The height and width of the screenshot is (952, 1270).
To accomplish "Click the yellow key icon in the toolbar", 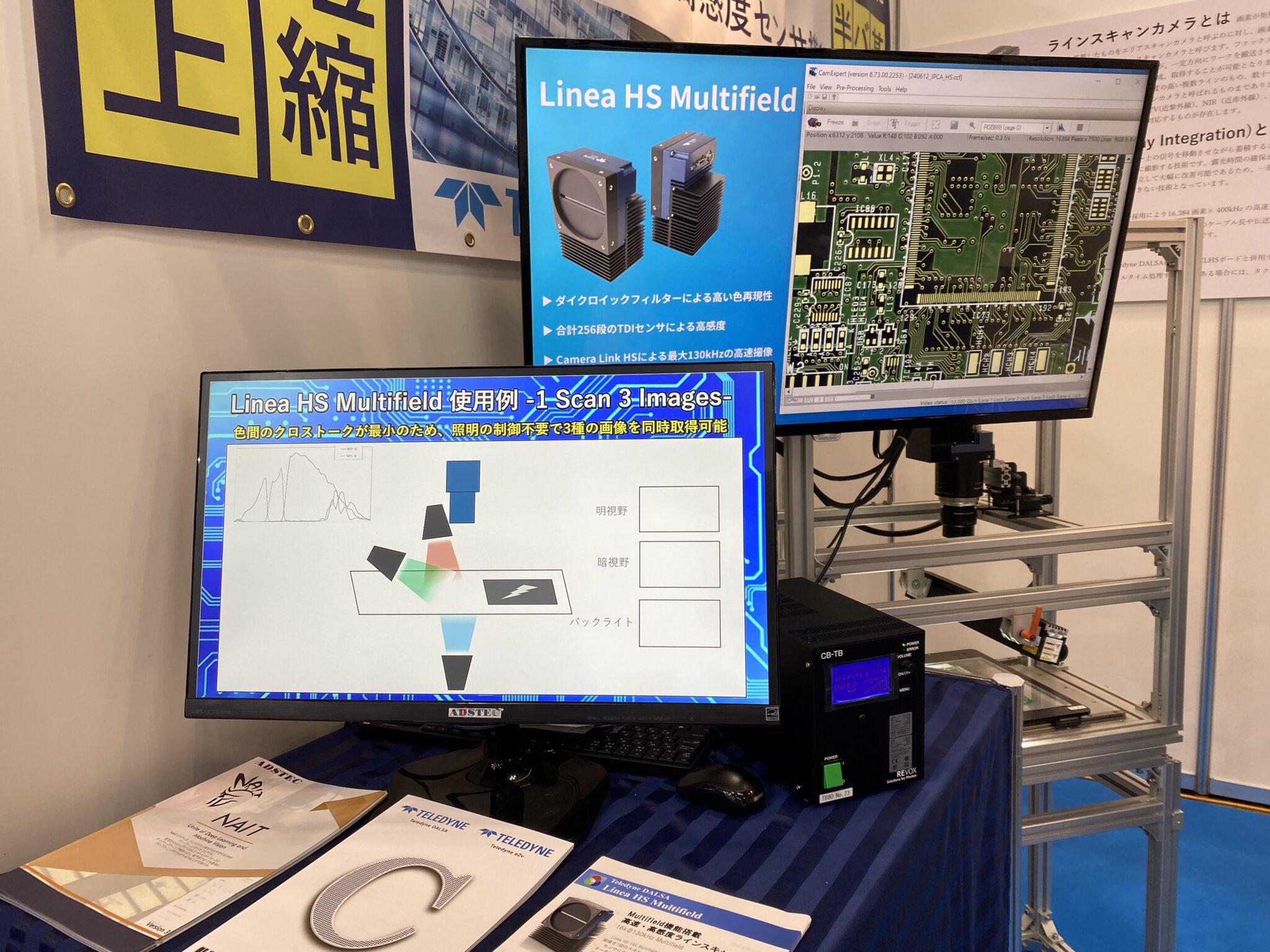I will tap(833, 97).
